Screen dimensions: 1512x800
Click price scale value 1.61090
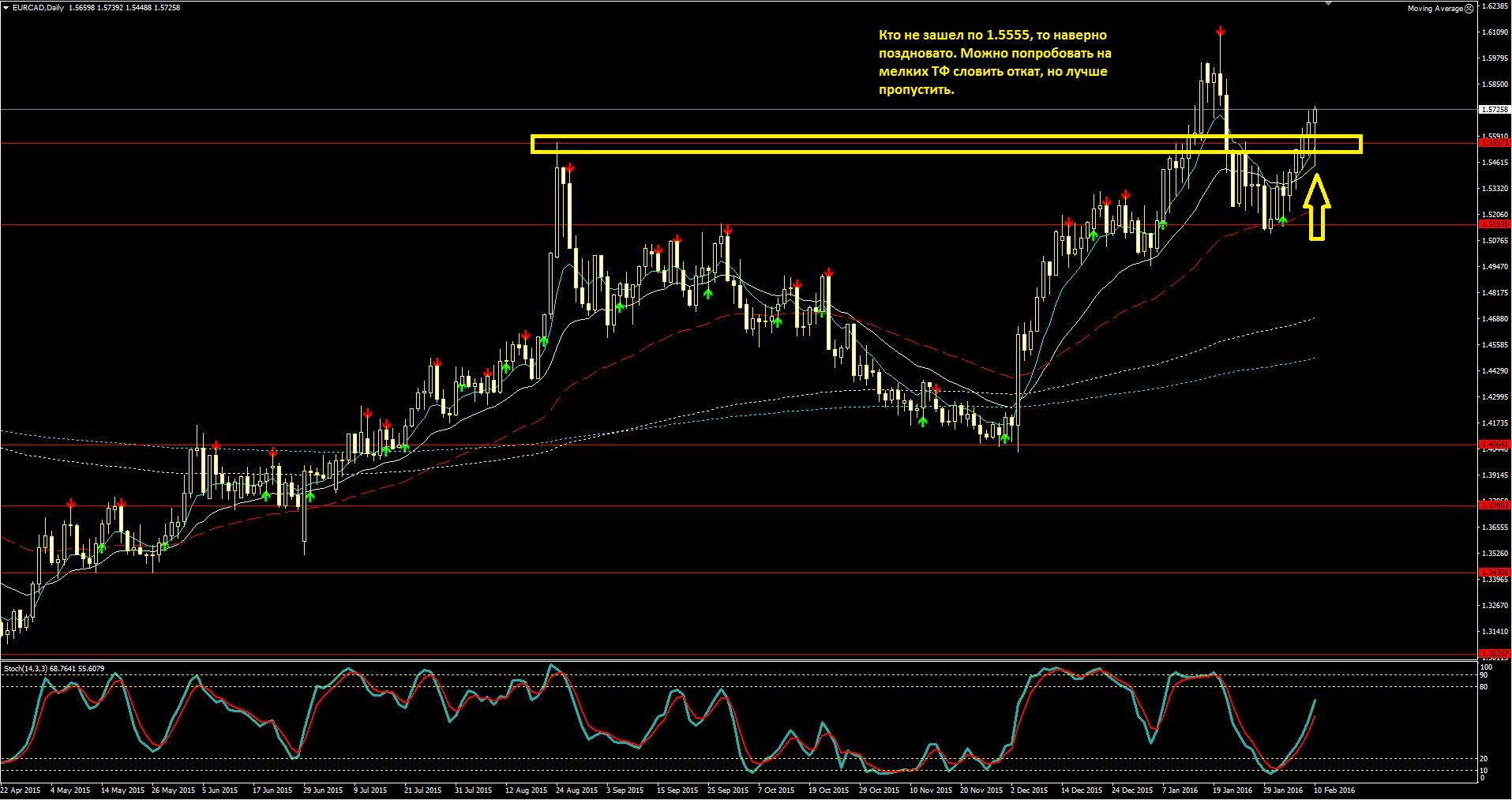point(1496,32)
